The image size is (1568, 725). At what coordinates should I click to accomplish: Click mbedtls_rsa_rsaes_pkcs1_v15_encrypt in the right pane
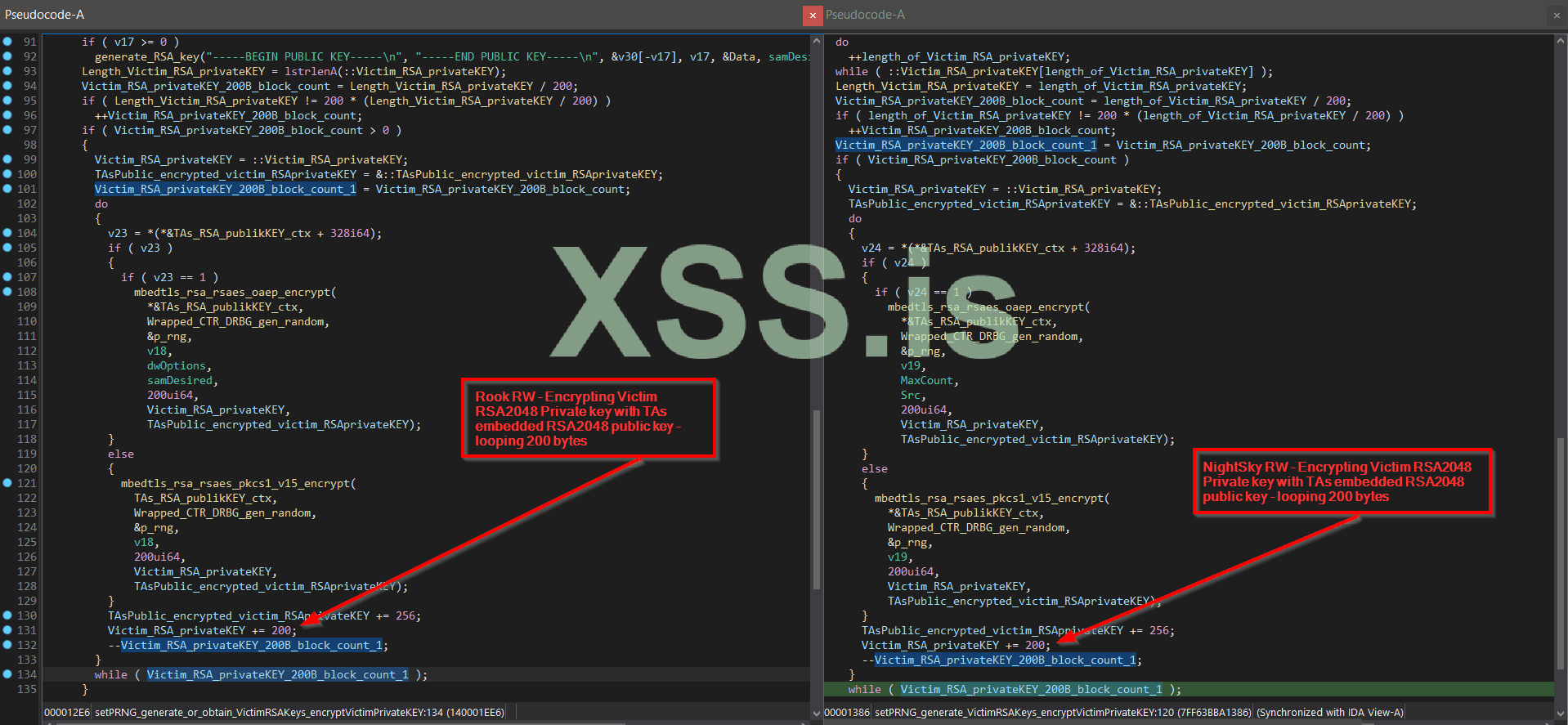(989, 498)
